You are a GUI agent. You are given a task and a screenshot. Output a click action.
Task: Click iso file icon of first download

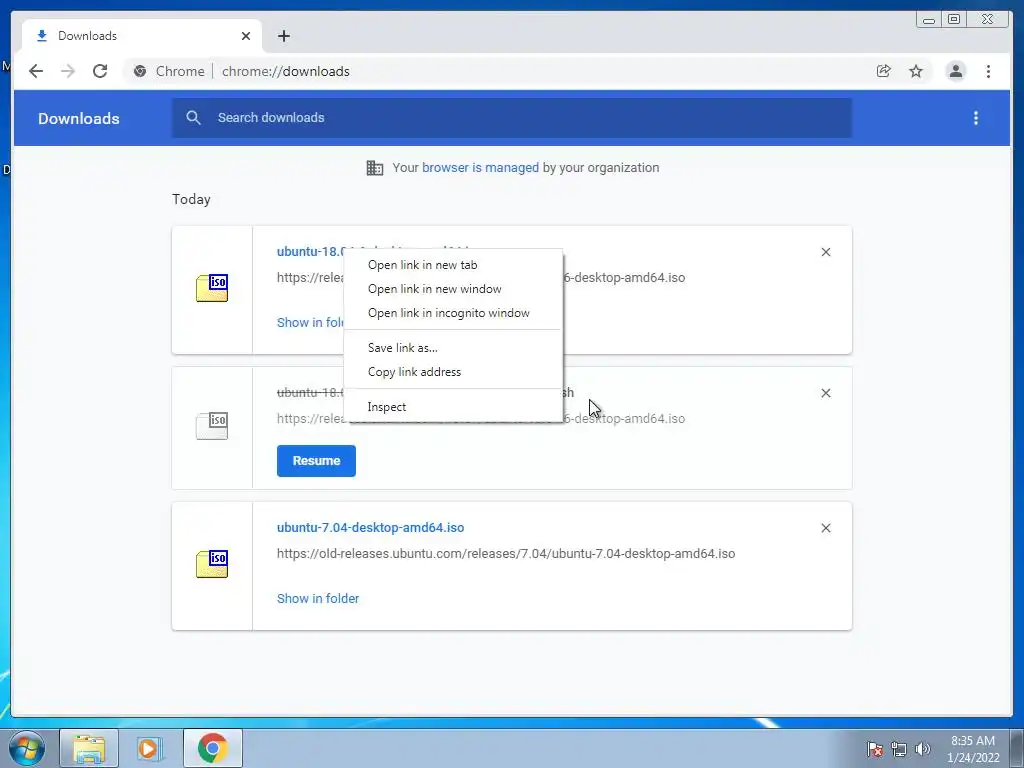coord(212,288)
